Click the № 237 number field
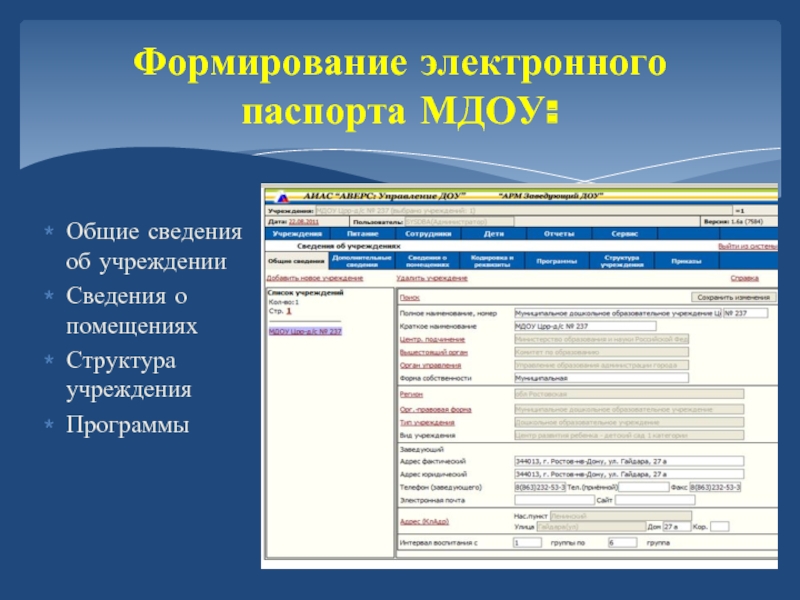800x600 pixels. (x=745, y=313)
